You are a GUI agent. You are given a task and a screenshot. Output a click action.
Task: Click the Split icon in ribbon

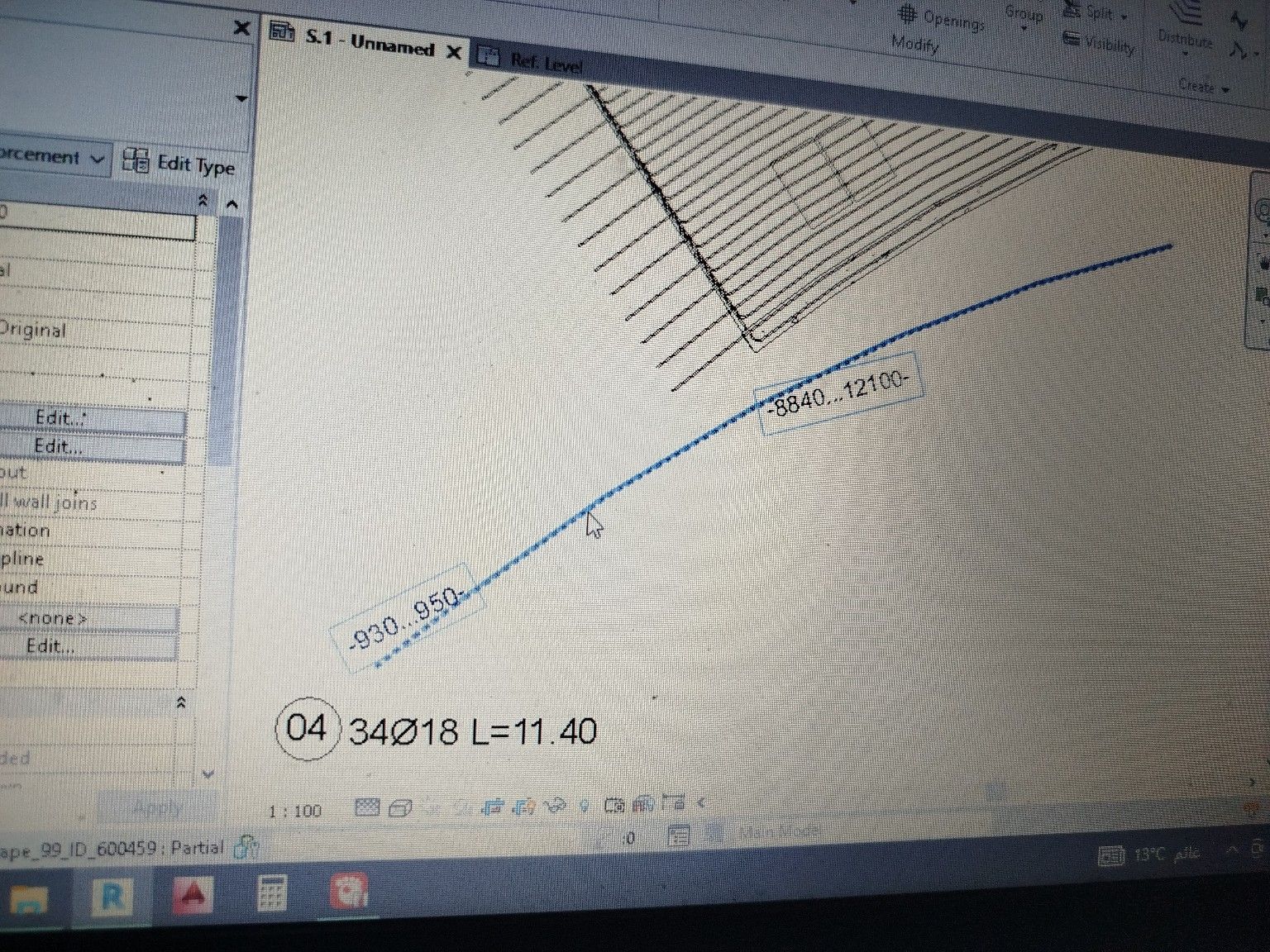(1072, 11)
